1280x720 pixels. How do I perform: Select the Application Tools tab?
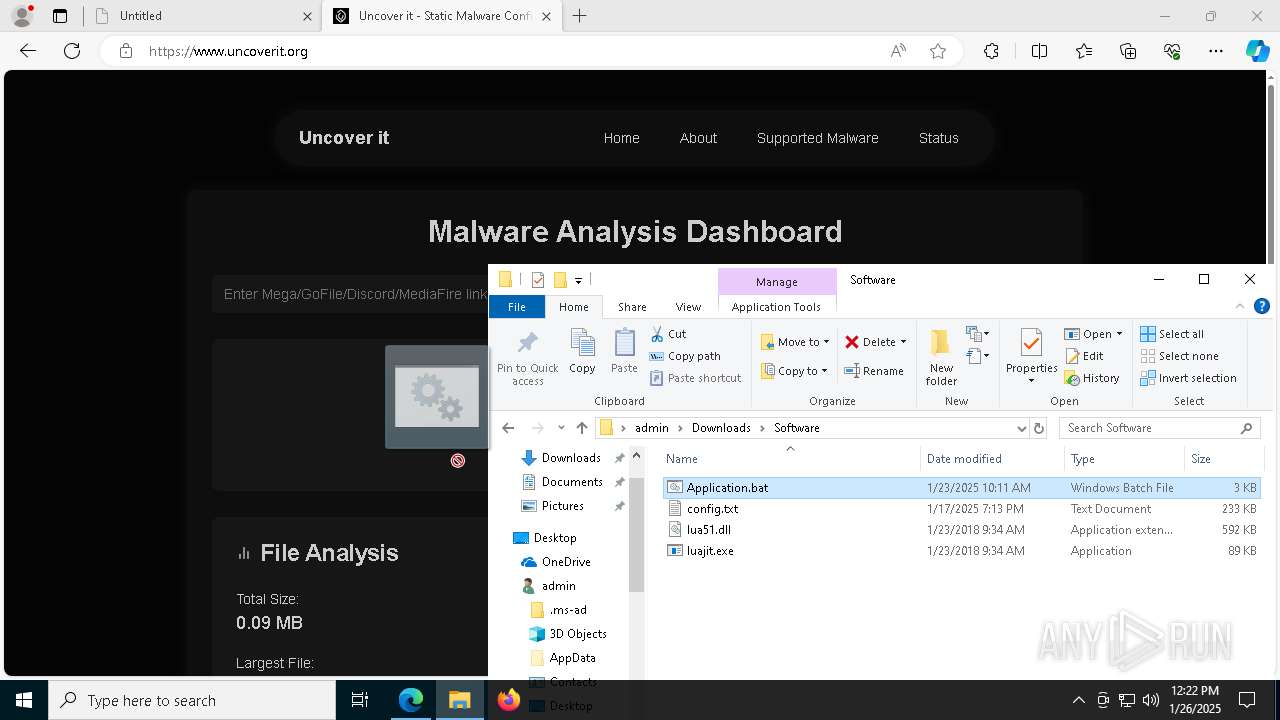pos(776,307)
